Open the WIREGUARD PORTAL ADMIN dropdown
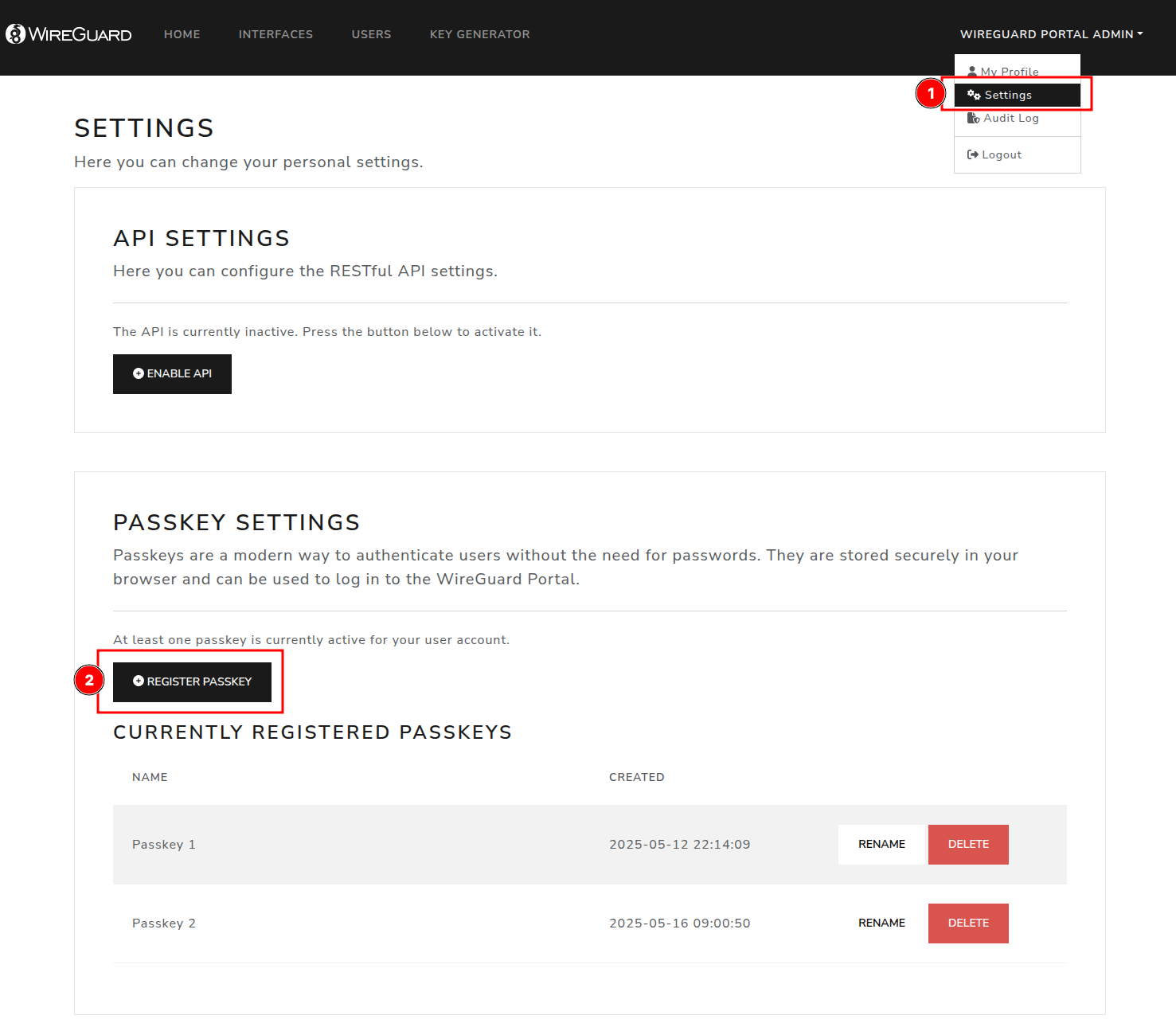The height and width of the screenshot is (1023, 1176). point(1047,34)
